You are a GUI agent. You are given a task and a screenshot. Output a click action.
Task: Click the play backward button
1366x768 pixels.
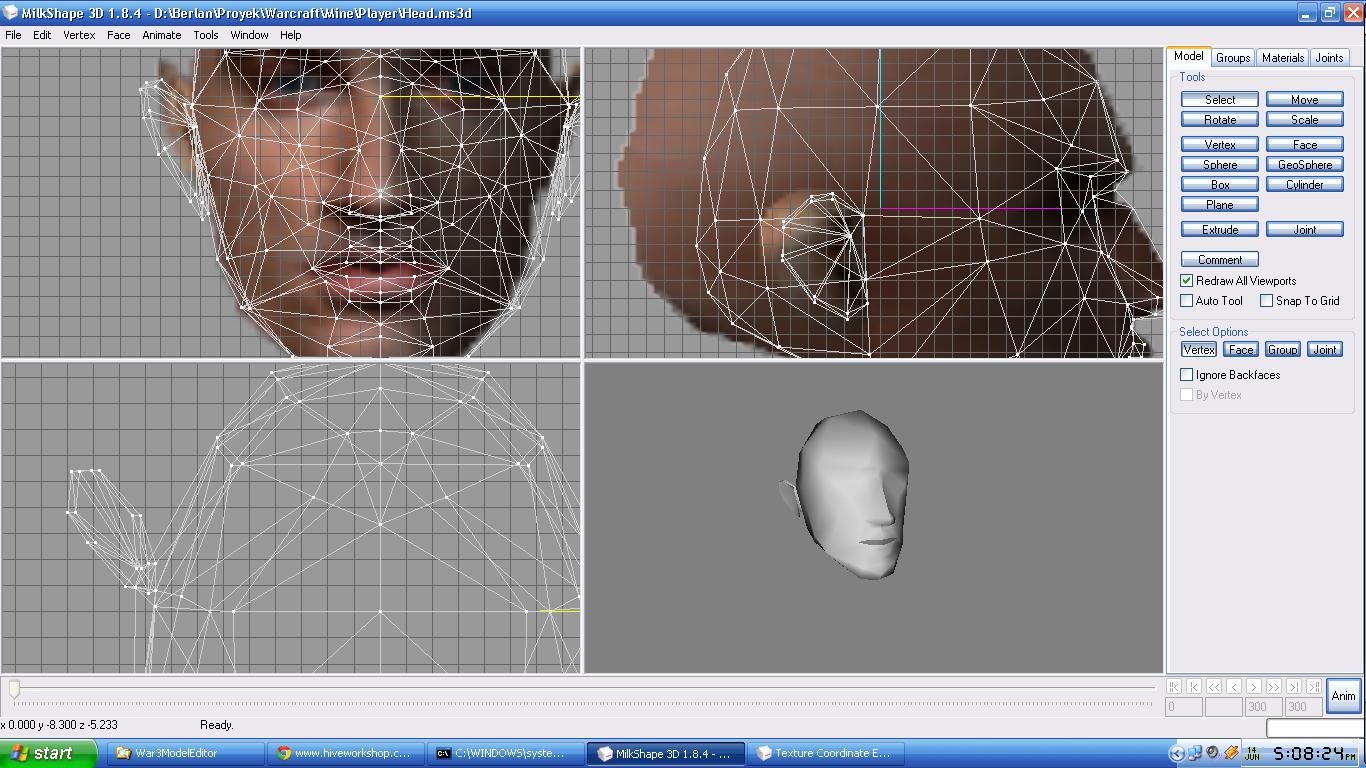(1214, 687)
